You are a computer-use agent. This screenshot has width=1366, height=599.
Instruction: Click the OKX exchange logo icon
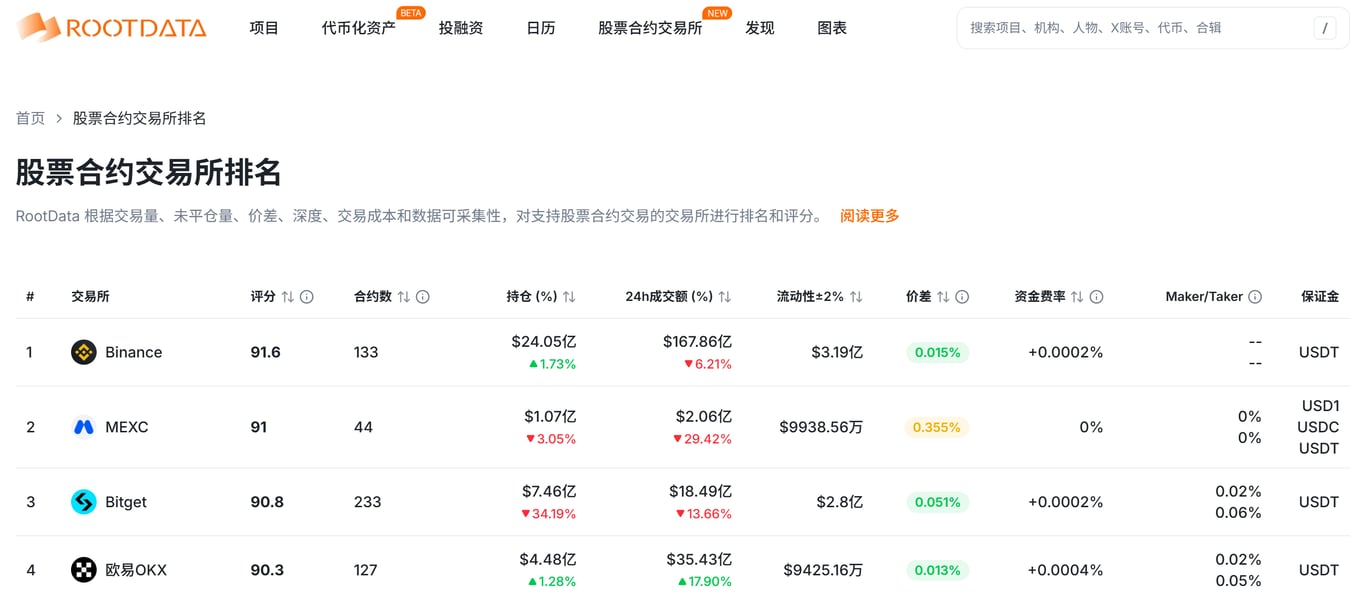84,570
